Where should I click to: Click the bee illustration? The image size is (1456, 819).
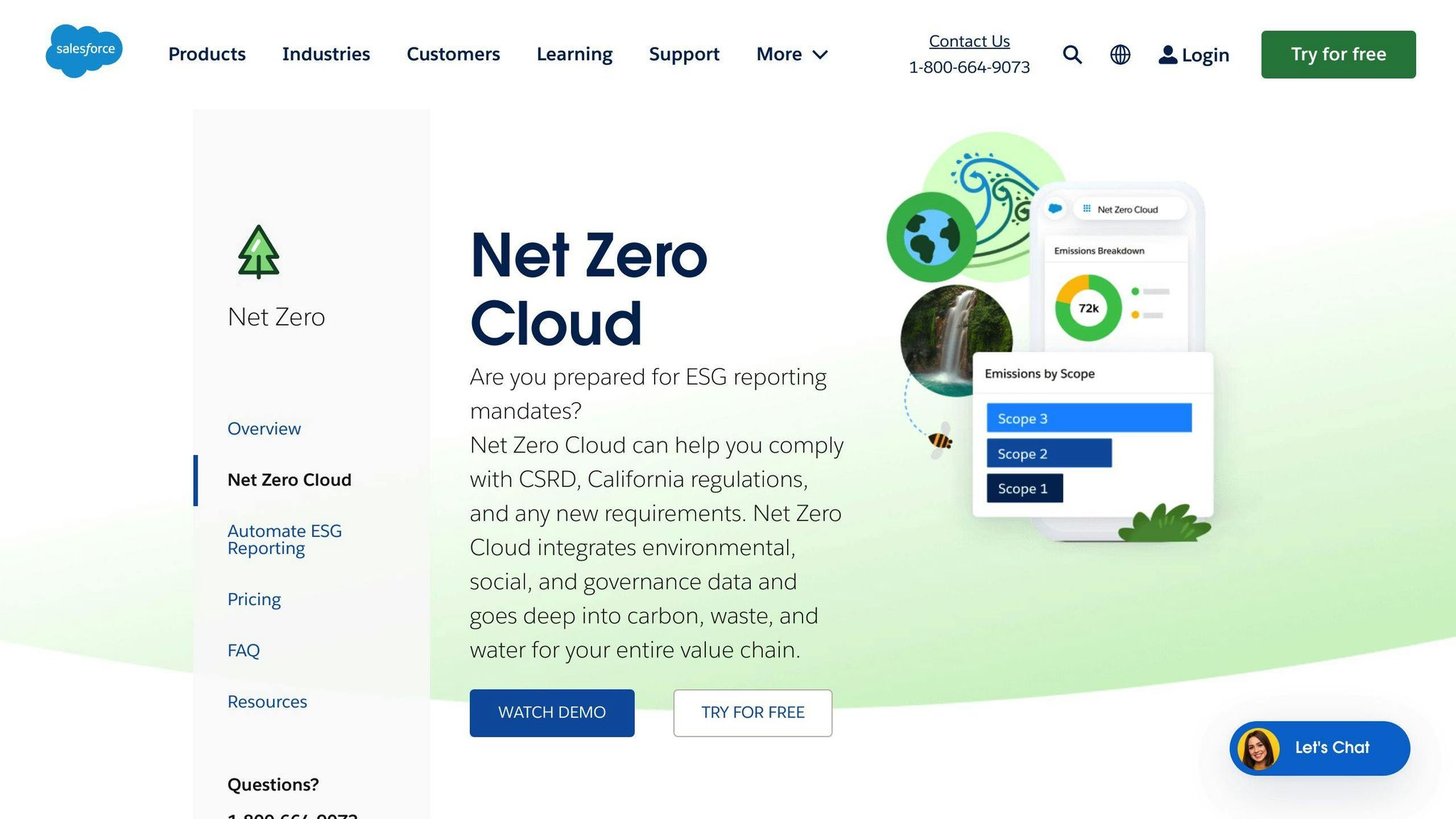click(940, 441)
